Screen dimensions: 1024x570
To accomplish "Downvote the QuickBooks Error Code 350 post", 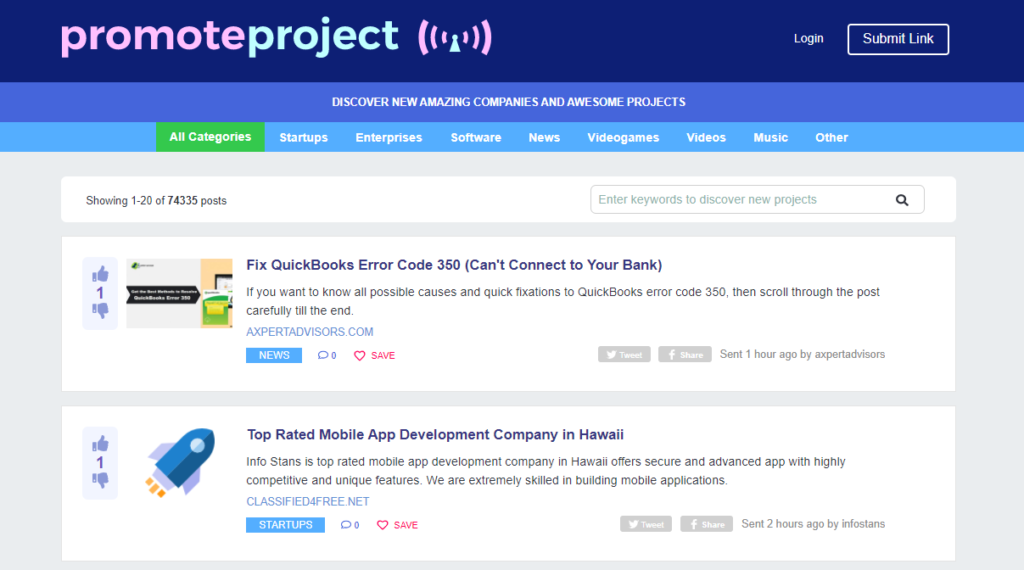I will point(100,310).
